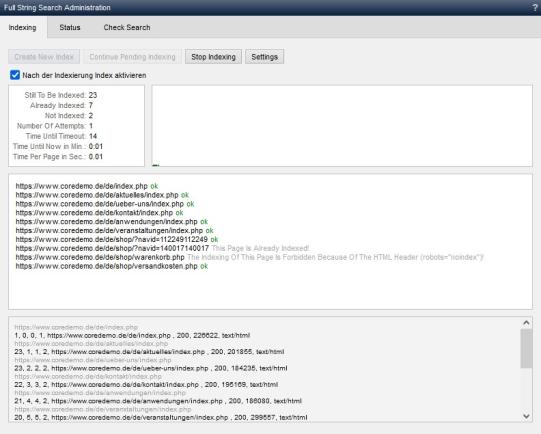The image size is (541, 434).
Task: Click log entry '23, 2, 2, 2' for ueber-uns
Action: (151, 368)
